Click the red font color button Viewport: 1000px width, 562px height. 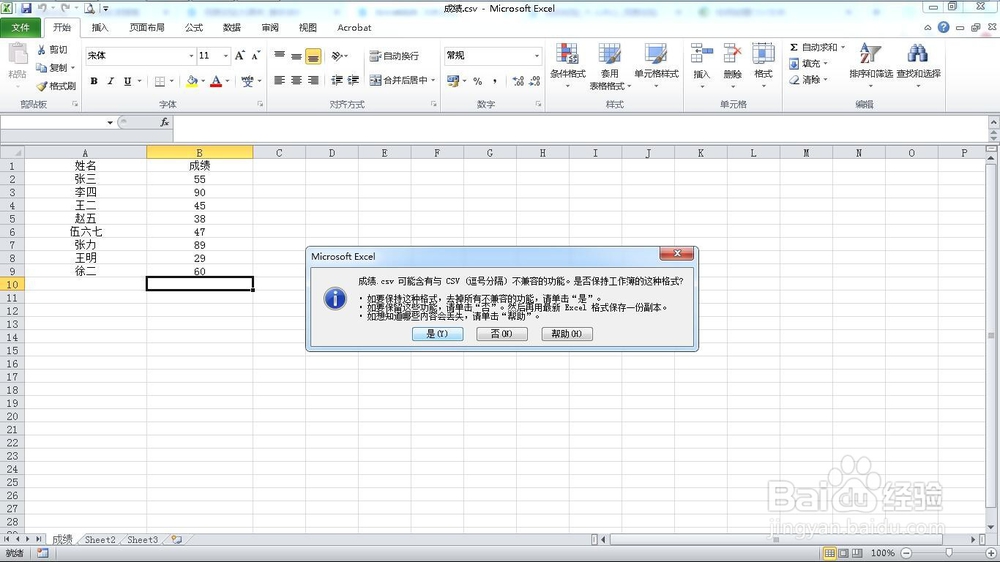click(x=216, y=81)
